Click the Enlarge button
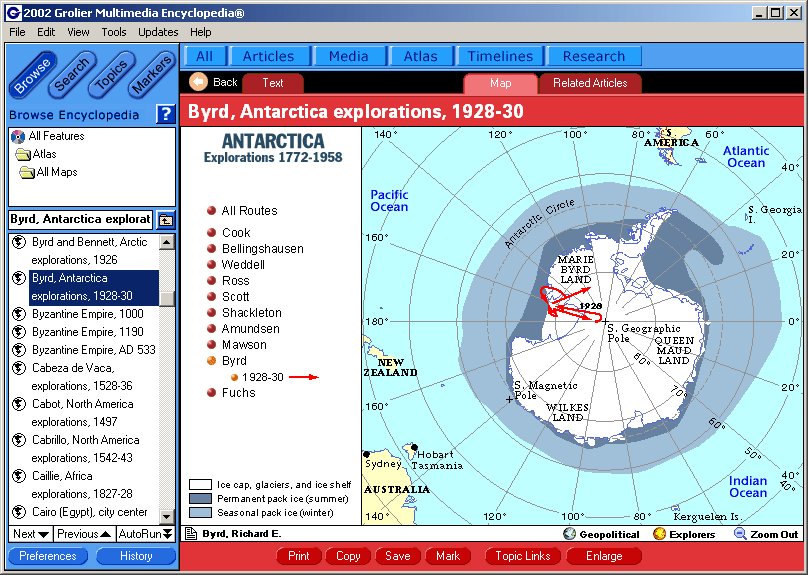 click(604, 556)
